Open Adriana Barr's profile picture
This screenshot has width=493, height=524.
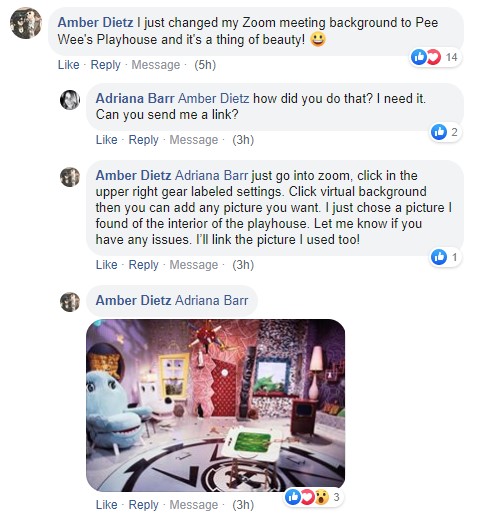[x=70, y=100]
